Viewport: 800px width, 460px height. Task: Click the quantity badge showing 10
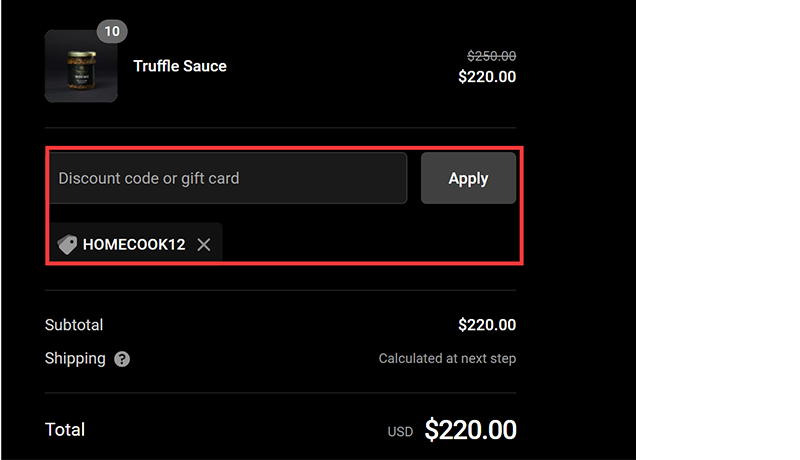click(112, 31)
